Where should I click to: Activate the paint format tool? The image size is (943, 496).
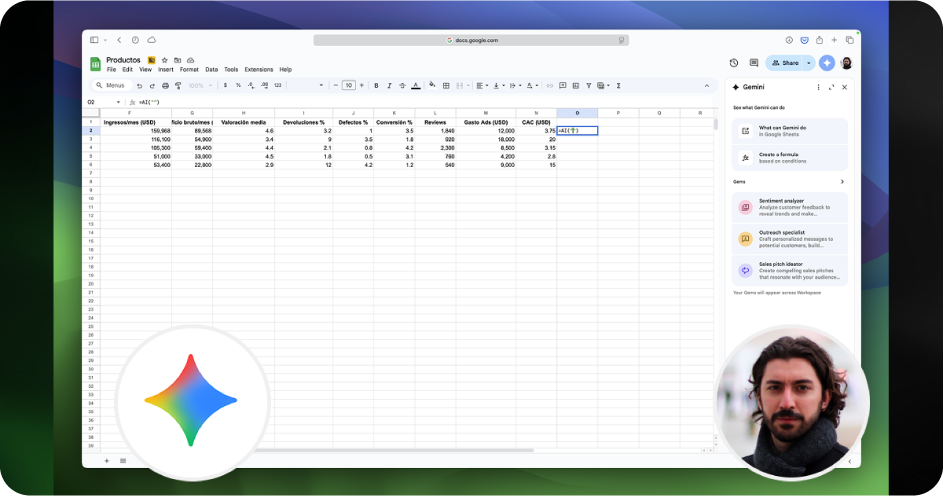pyautogui.click(x=178, y=86)
